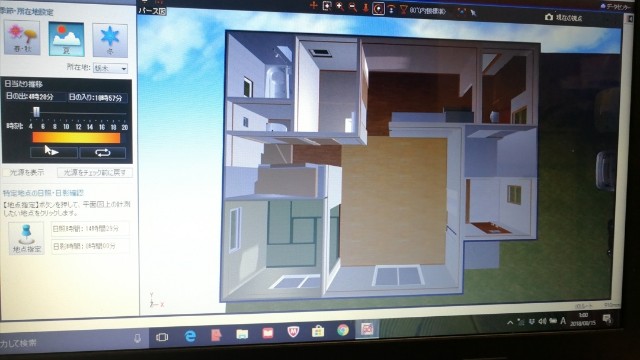Toggle the IME input mode A indicator
Image resolution: width=640 pixels, height=360 pixels.
563,321
